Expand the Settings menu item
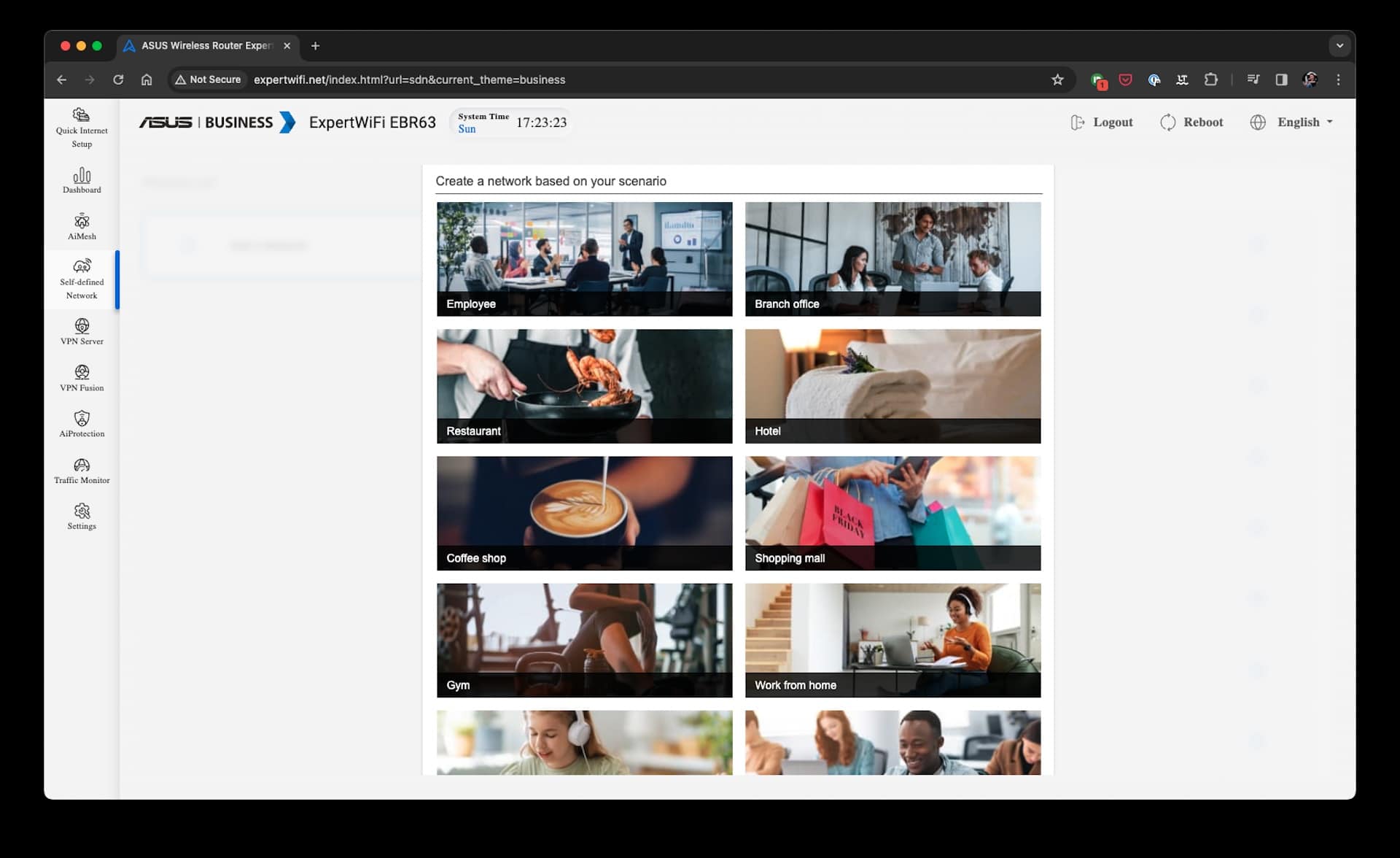The width and height of the screenshot is (1400, 858). (x=81, y=516)
